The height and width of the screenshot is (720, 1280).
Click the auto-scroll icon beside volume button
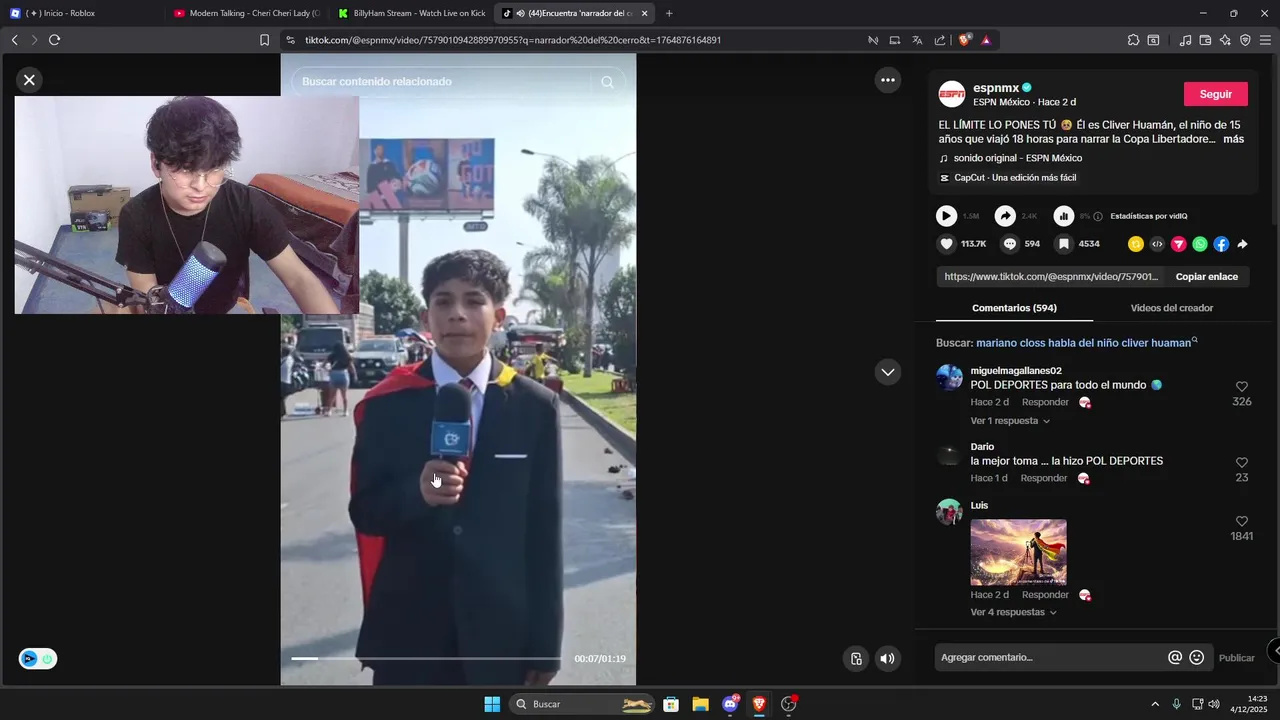pos(856,658)
